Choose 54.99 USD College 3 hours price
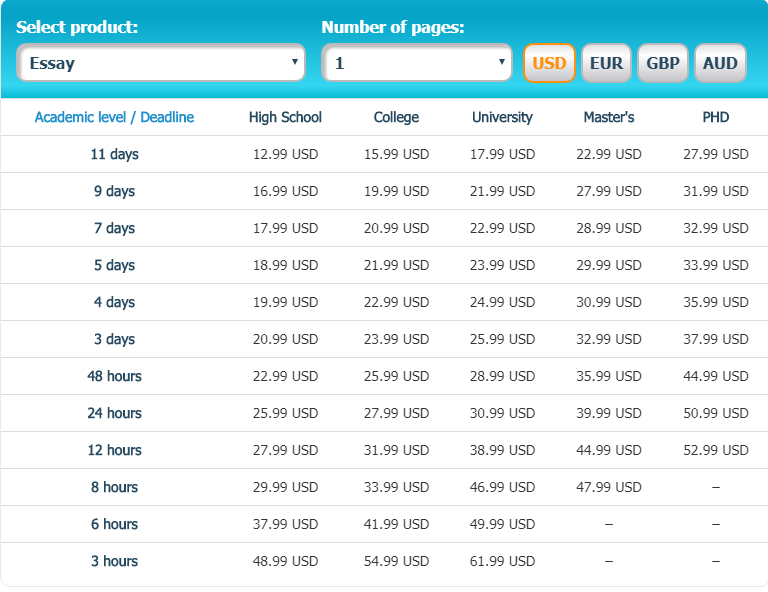Viewport: 768px width, 592px height. (x=396, y=561)
